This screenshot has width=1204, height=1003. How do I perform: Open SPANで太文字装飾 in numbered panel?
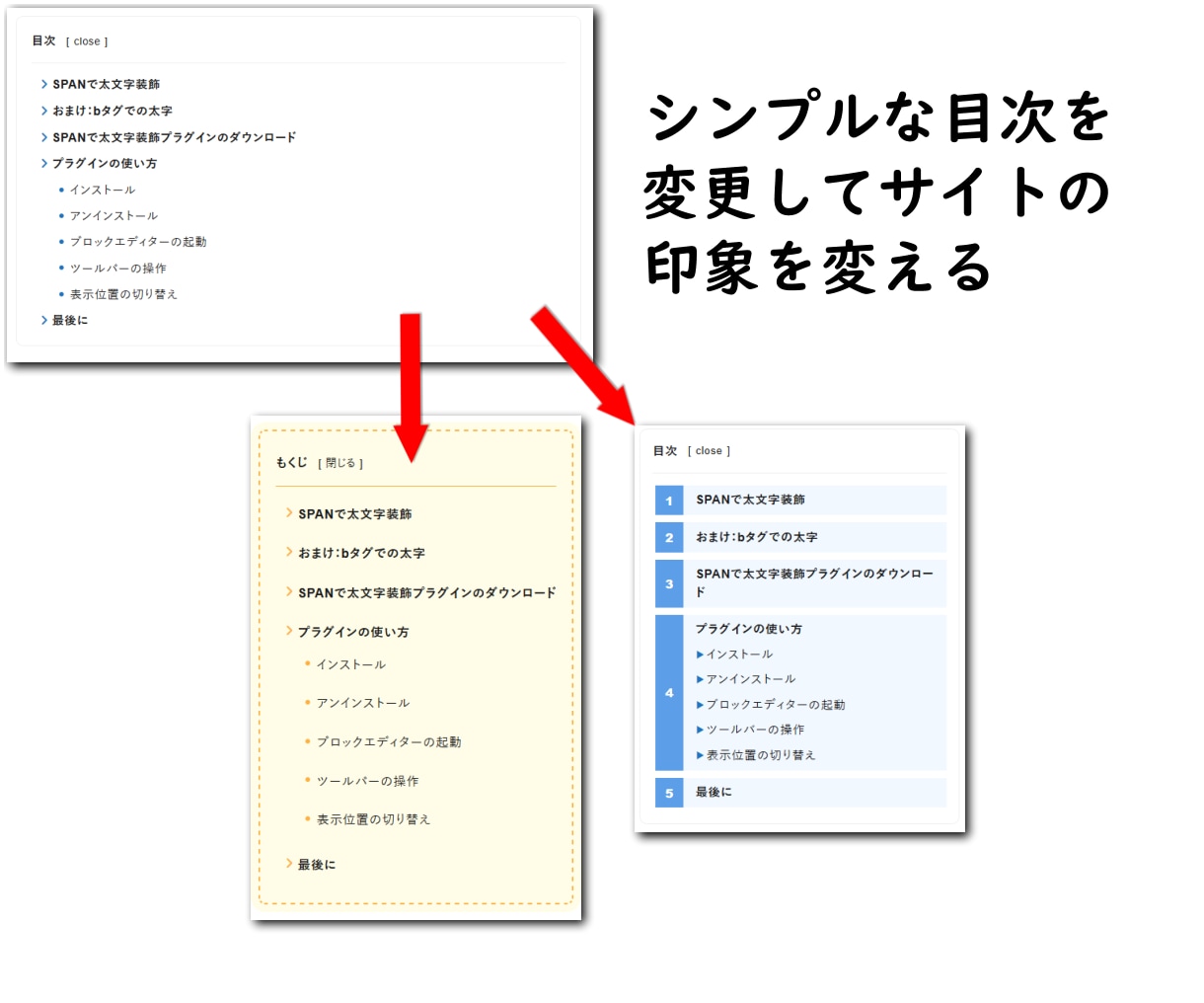(x=751, y=500)
